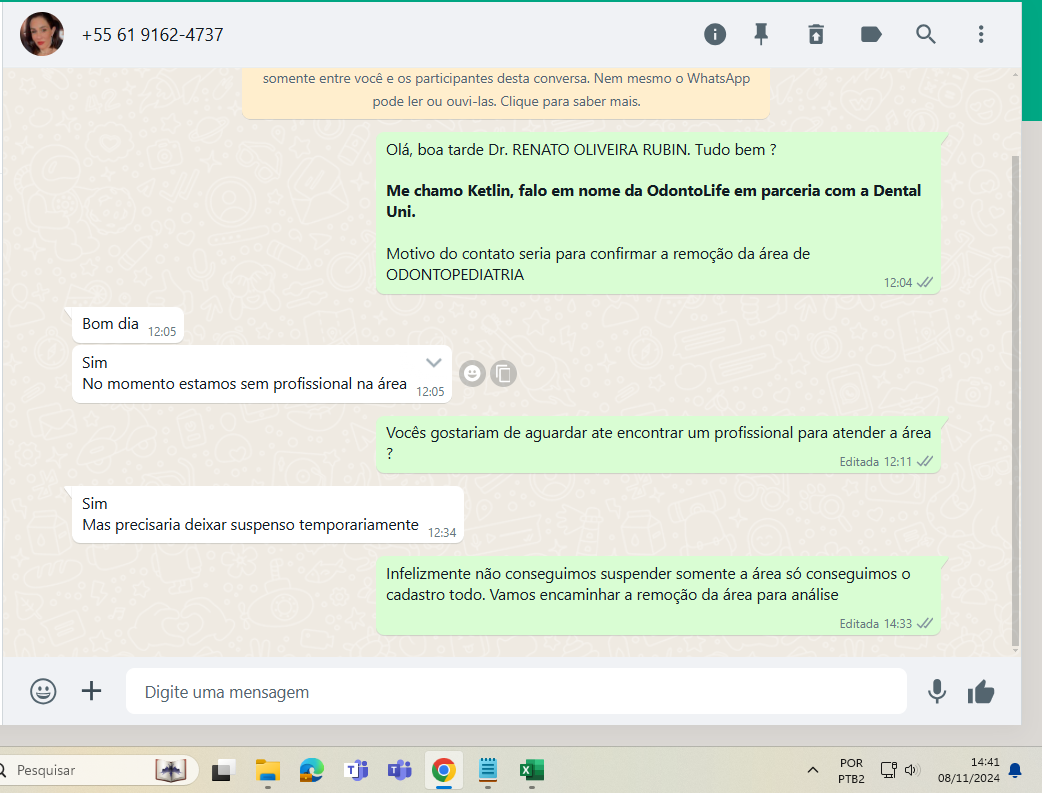
Task: Open the label tag icon
Action: [x=871, y=34]
